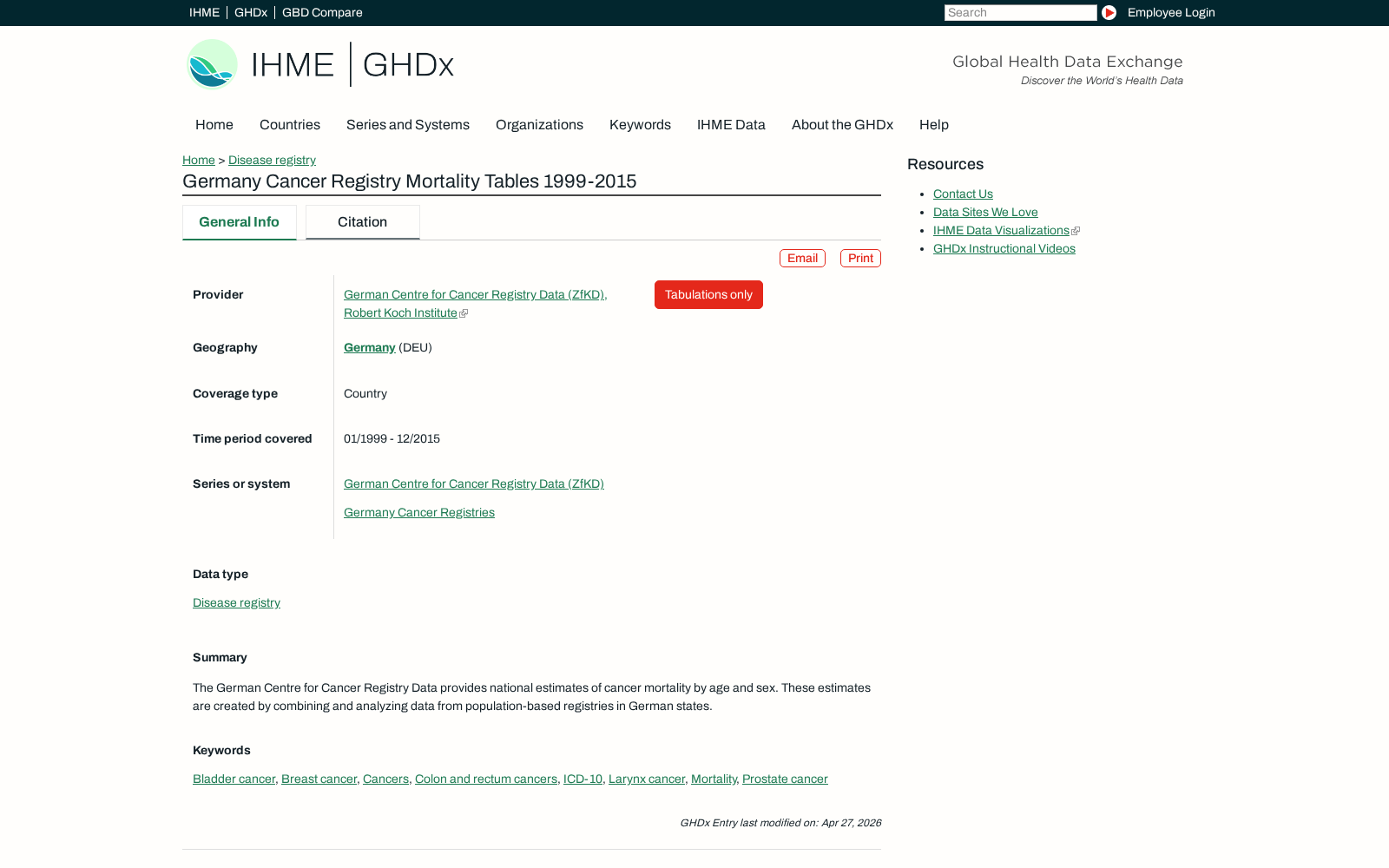The image size is (1389, 868).
Task: Go to Home in main navigation
Action: [x=214, y=125]
